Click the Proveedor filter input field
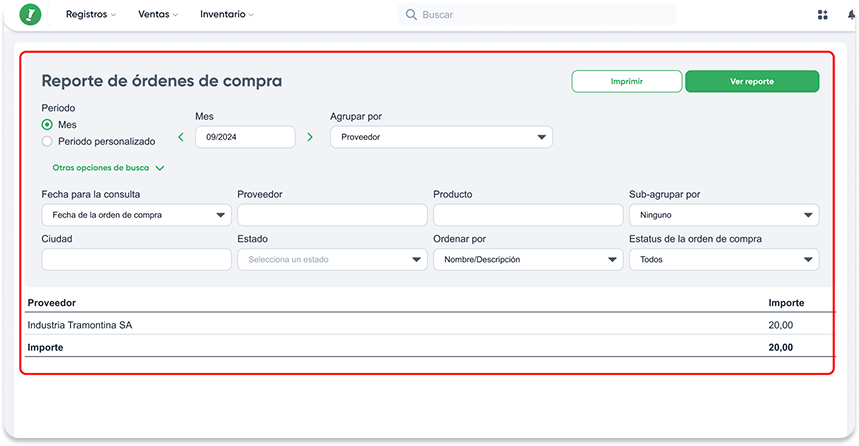The image size is (859, 446). tap(332, 215)
